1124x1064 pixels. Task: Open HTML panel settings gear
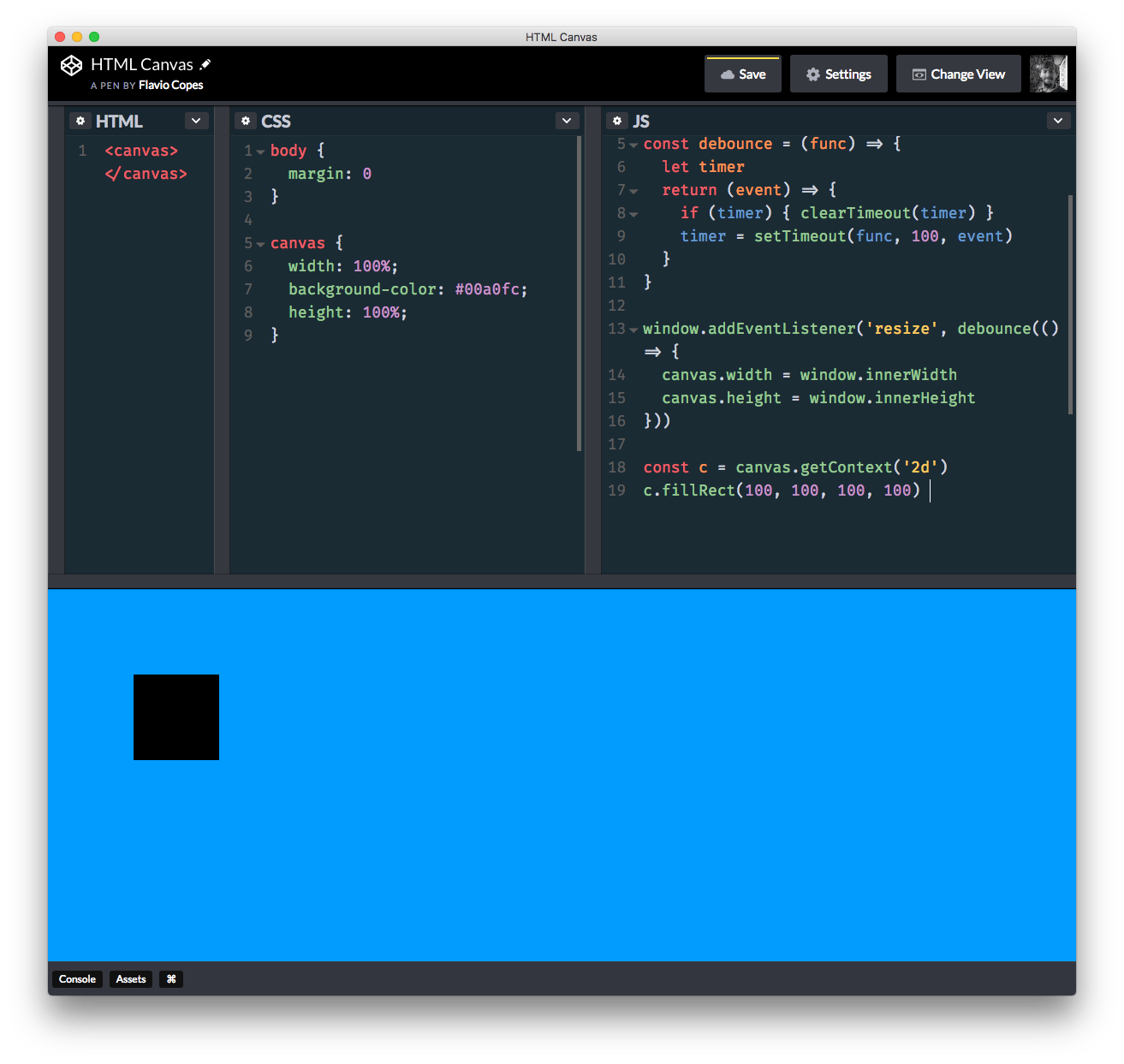pos(80,122)
